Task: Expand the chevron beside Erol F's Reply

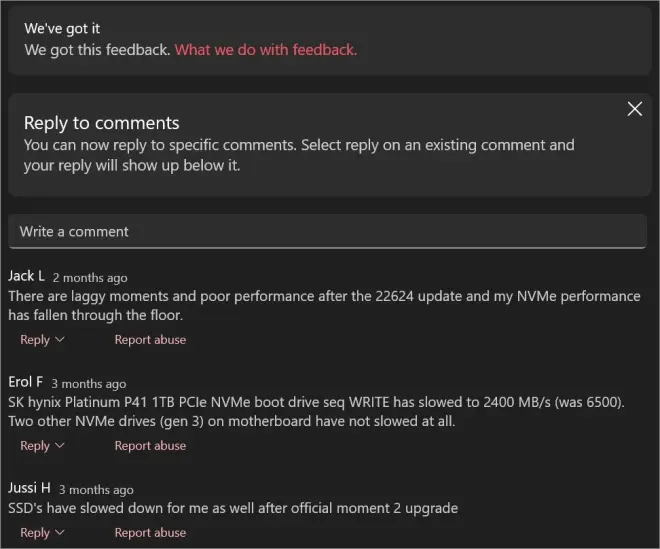Action: click(60, 445)
